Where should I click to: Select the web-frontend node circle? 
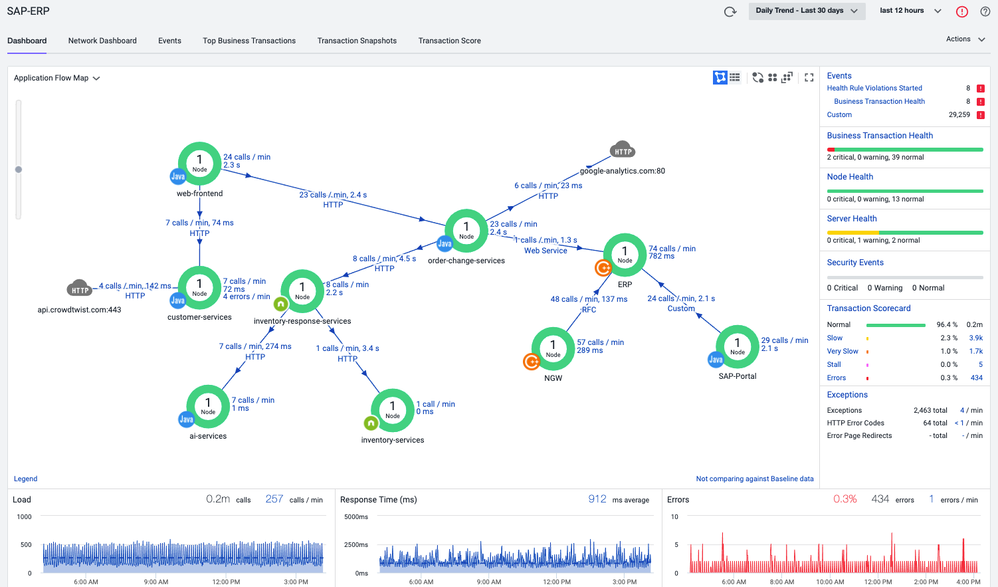(x=200, y=164)
